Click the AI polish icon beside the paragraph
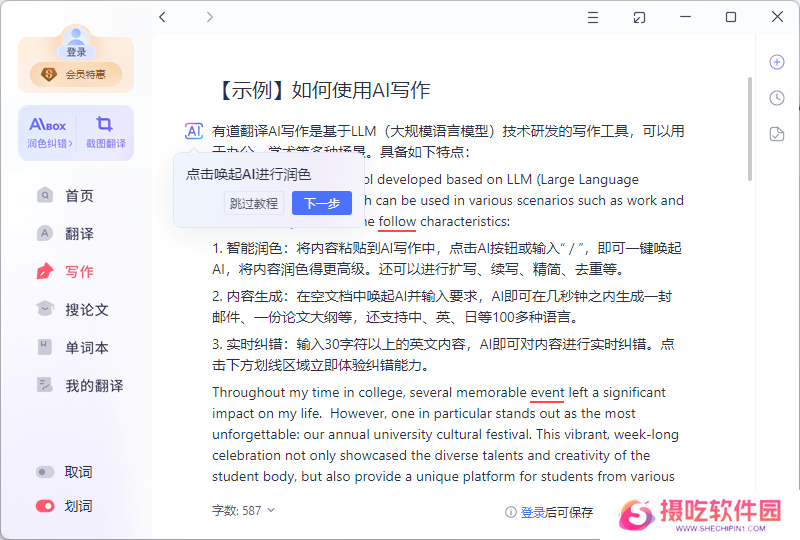Viewport: 800px width, 540px height. click(x=194, y=131)
